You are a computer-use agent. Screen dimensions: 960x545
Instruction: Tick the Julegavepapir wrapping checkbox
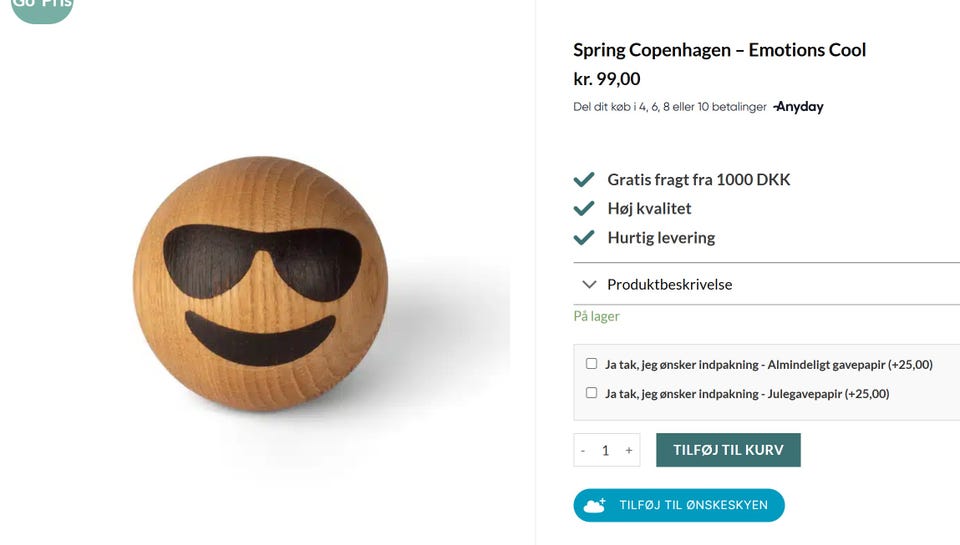[591, 393]
